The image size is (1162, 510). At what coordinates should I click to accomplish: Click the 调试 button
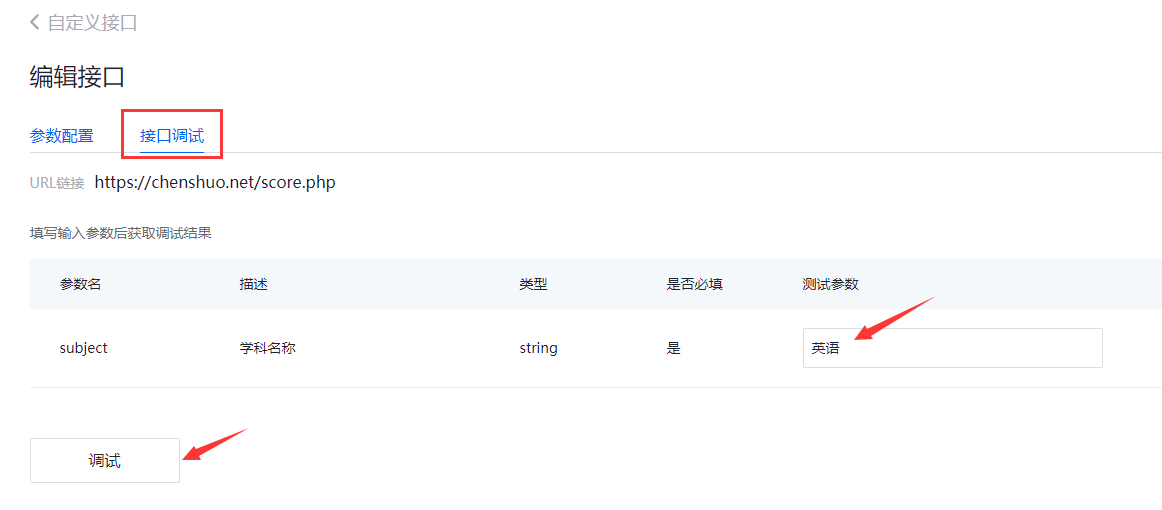click(104, 460)
